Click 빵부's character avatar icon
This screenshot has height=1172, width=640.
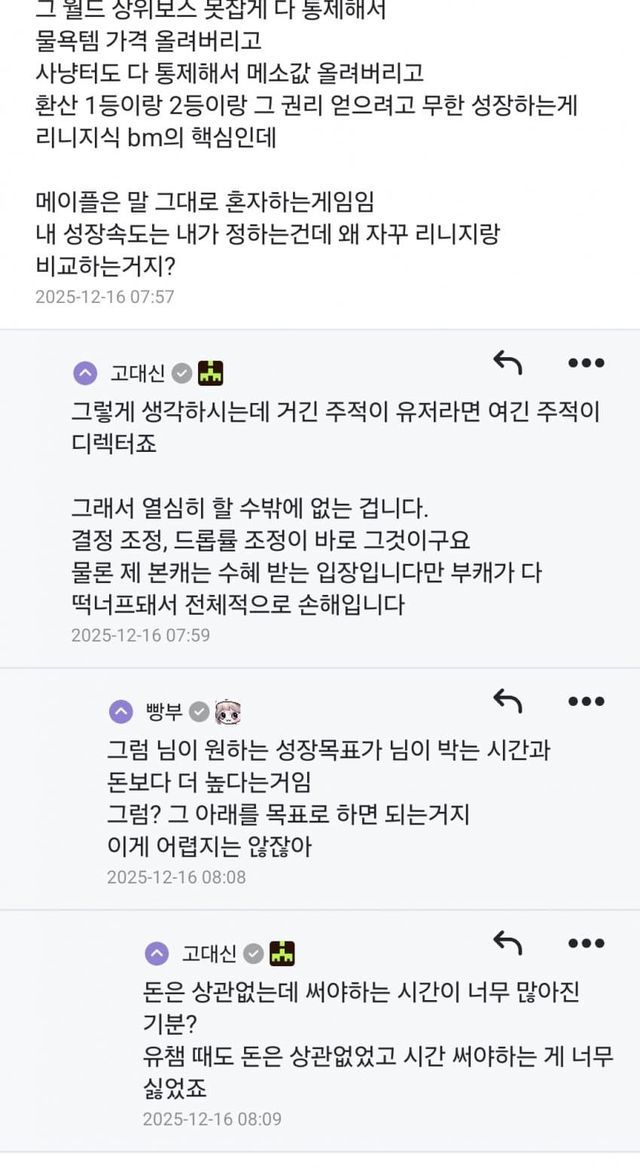[x=228, y=712]
